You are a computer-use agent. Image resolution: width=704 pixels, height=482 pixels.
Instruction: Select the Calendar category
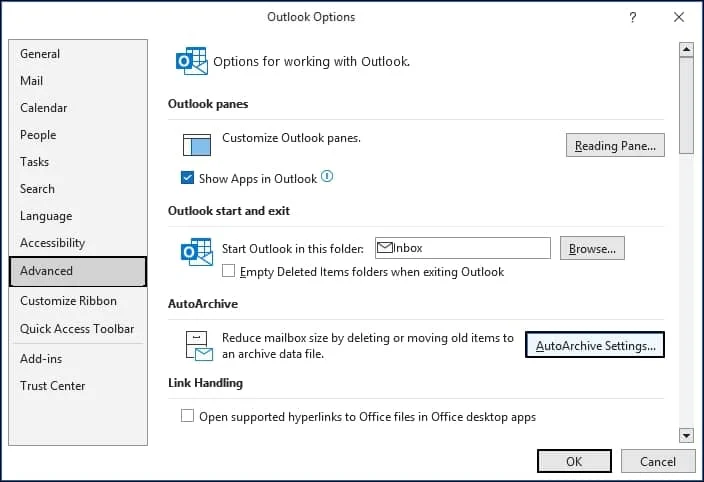[x=78, y=108]
